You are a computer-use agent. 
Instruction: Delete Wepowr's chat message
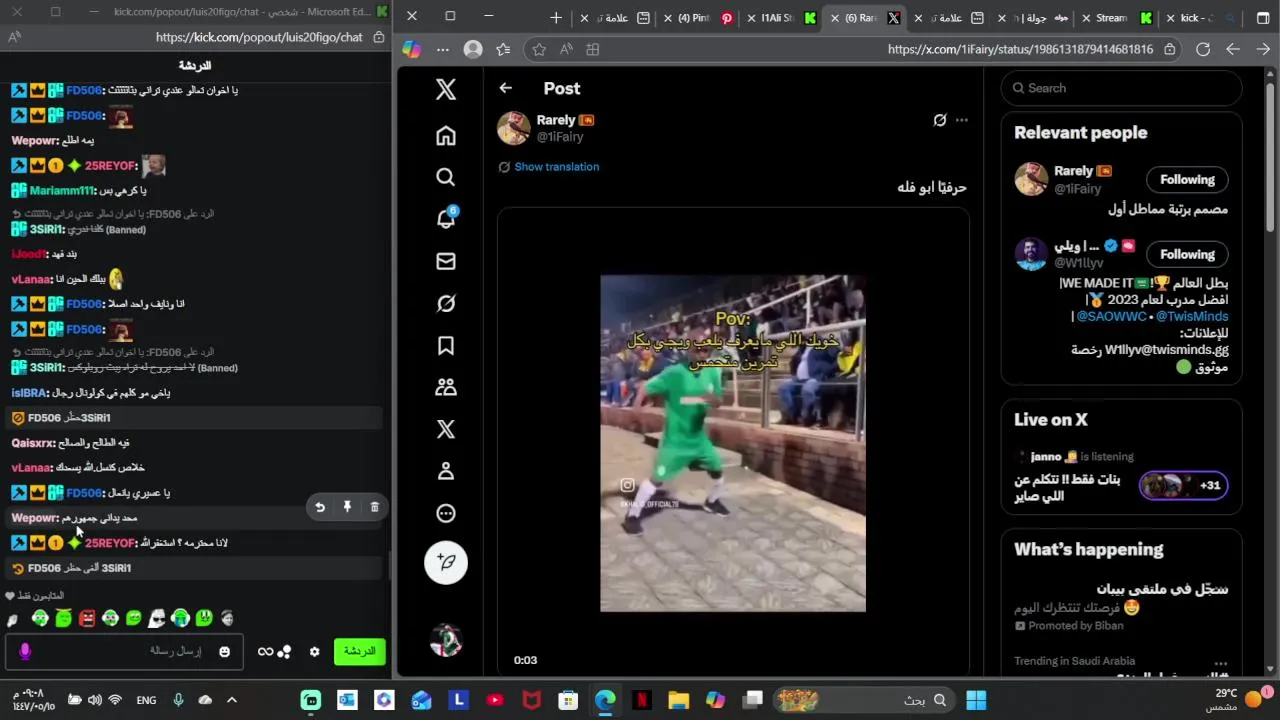pyautogui.click(x=375, y=507)
